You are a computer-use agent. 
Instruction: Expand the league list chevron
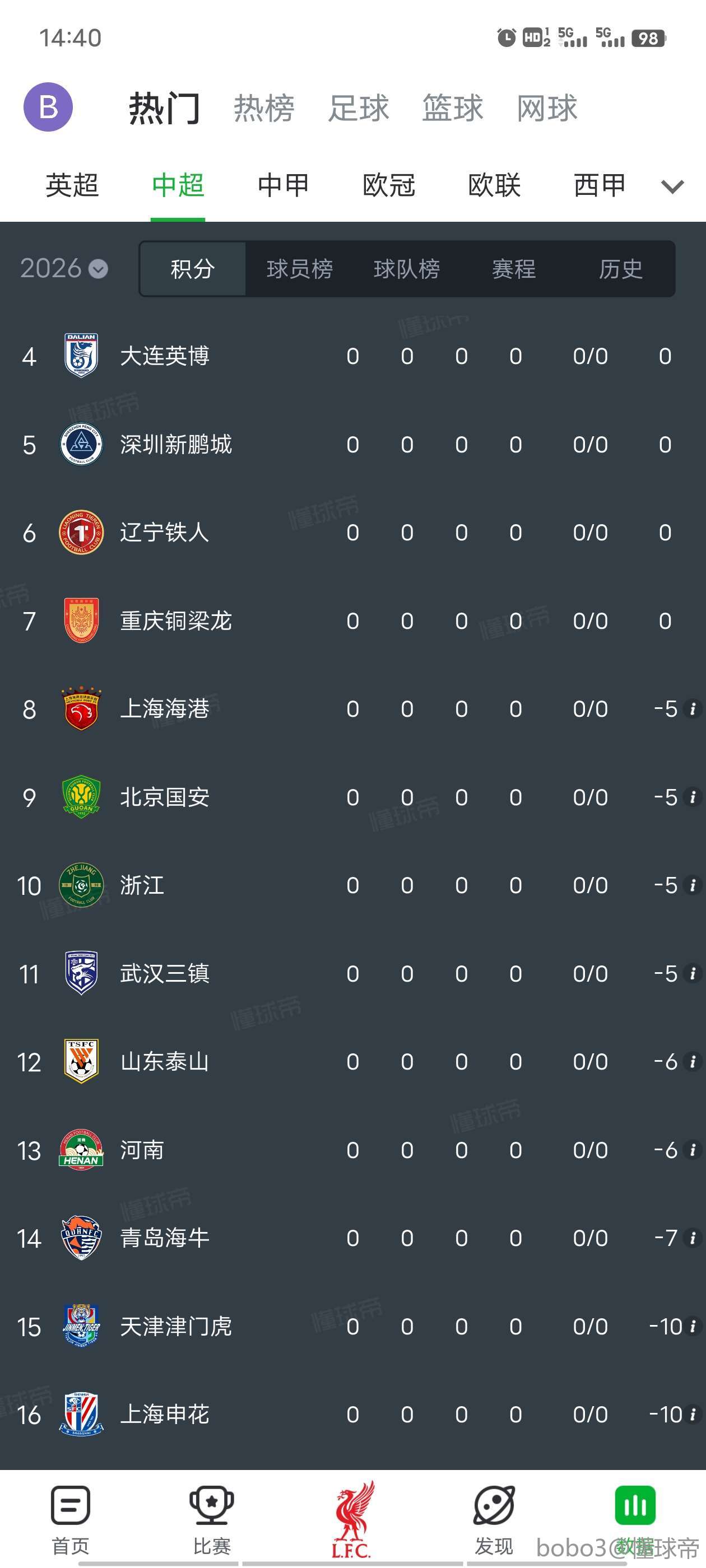[x=672, y=186]
